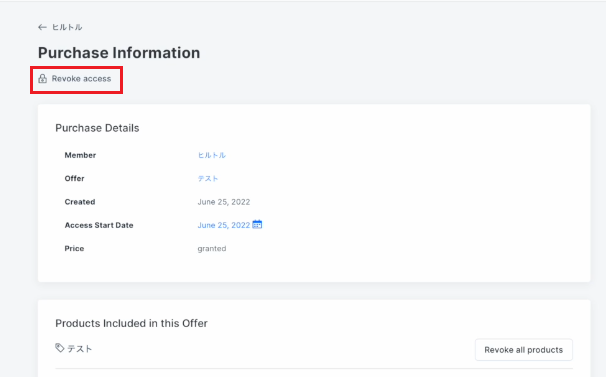
Task: Click the back arrow icon at top
Action: (x=42, y=27)
